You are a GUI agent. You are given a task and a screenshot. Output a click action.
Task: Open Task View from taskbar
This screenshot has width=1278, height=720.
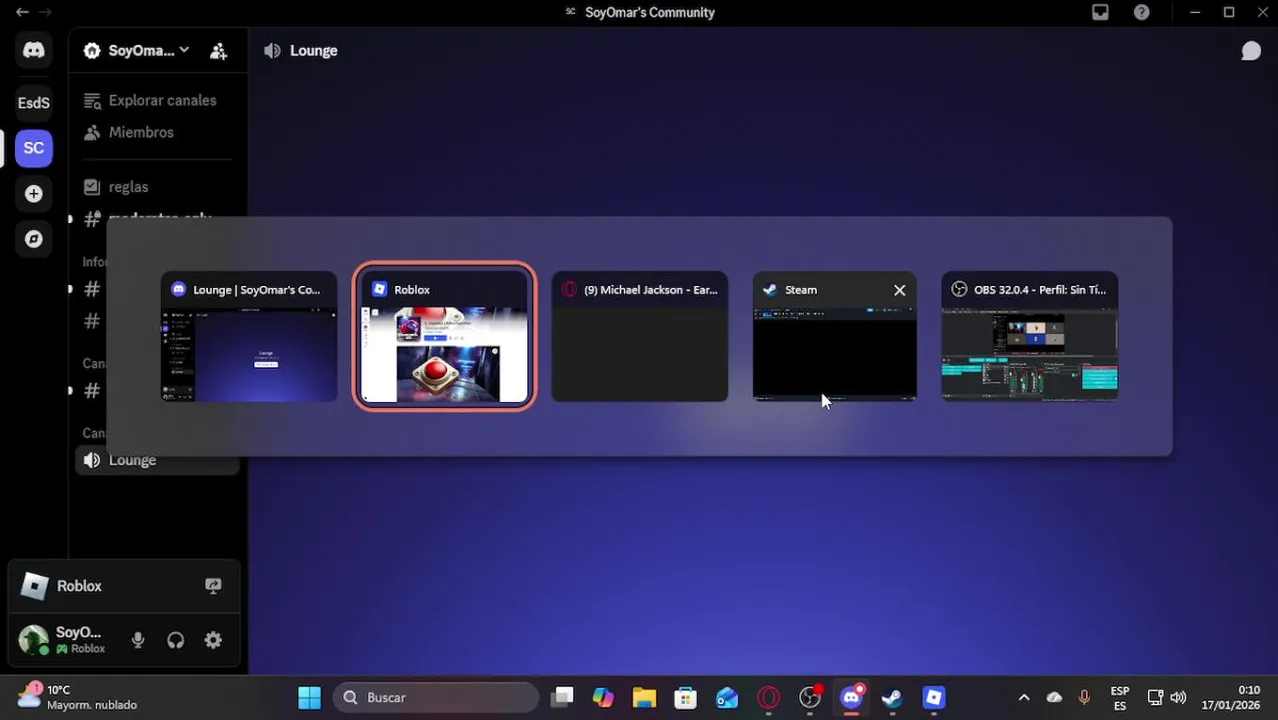click(x=562, y=697)
